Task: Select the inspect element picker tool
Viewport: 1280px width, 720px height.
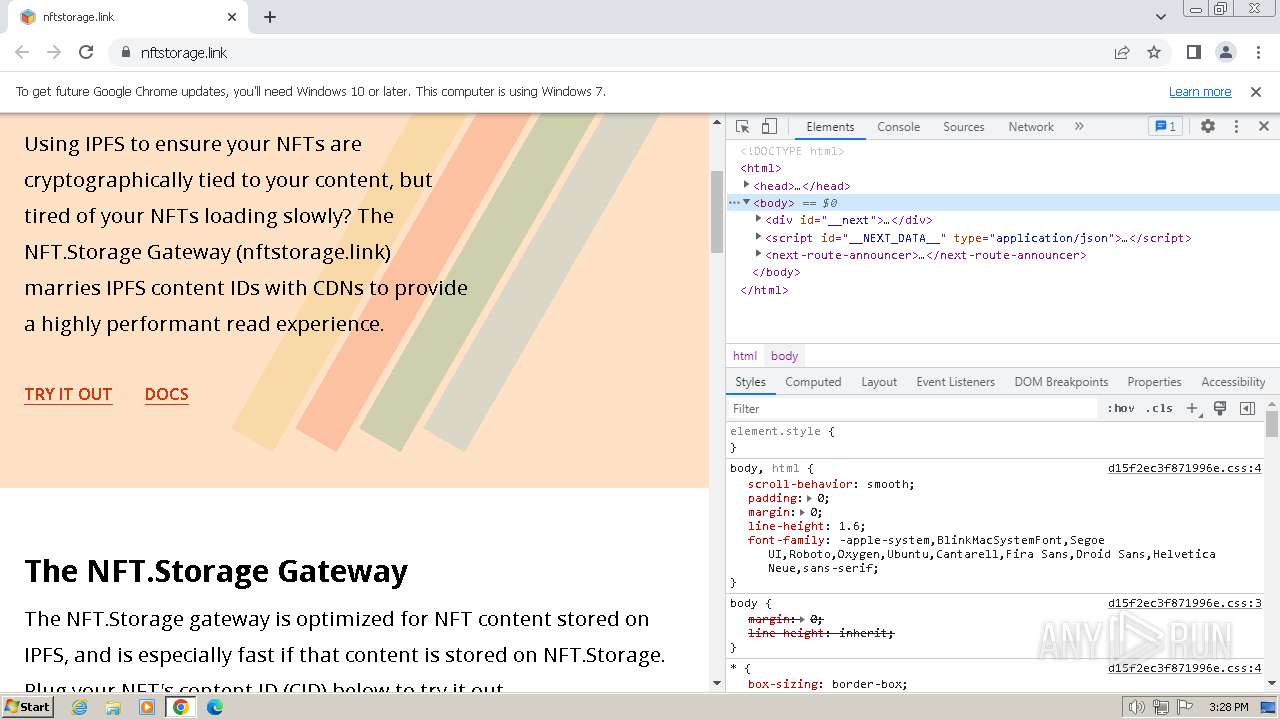Action: point(742,127)
